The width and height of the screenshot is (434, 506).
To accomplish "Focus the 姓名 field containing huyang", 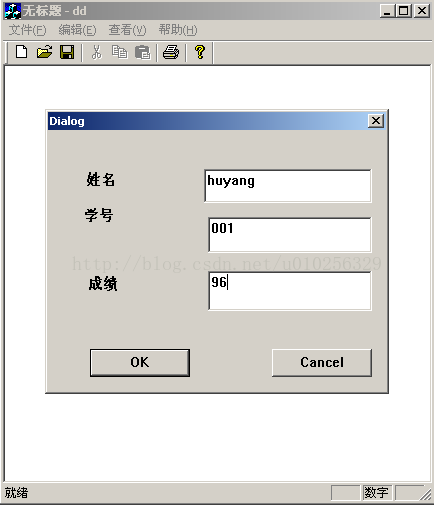I will (288, 186).
